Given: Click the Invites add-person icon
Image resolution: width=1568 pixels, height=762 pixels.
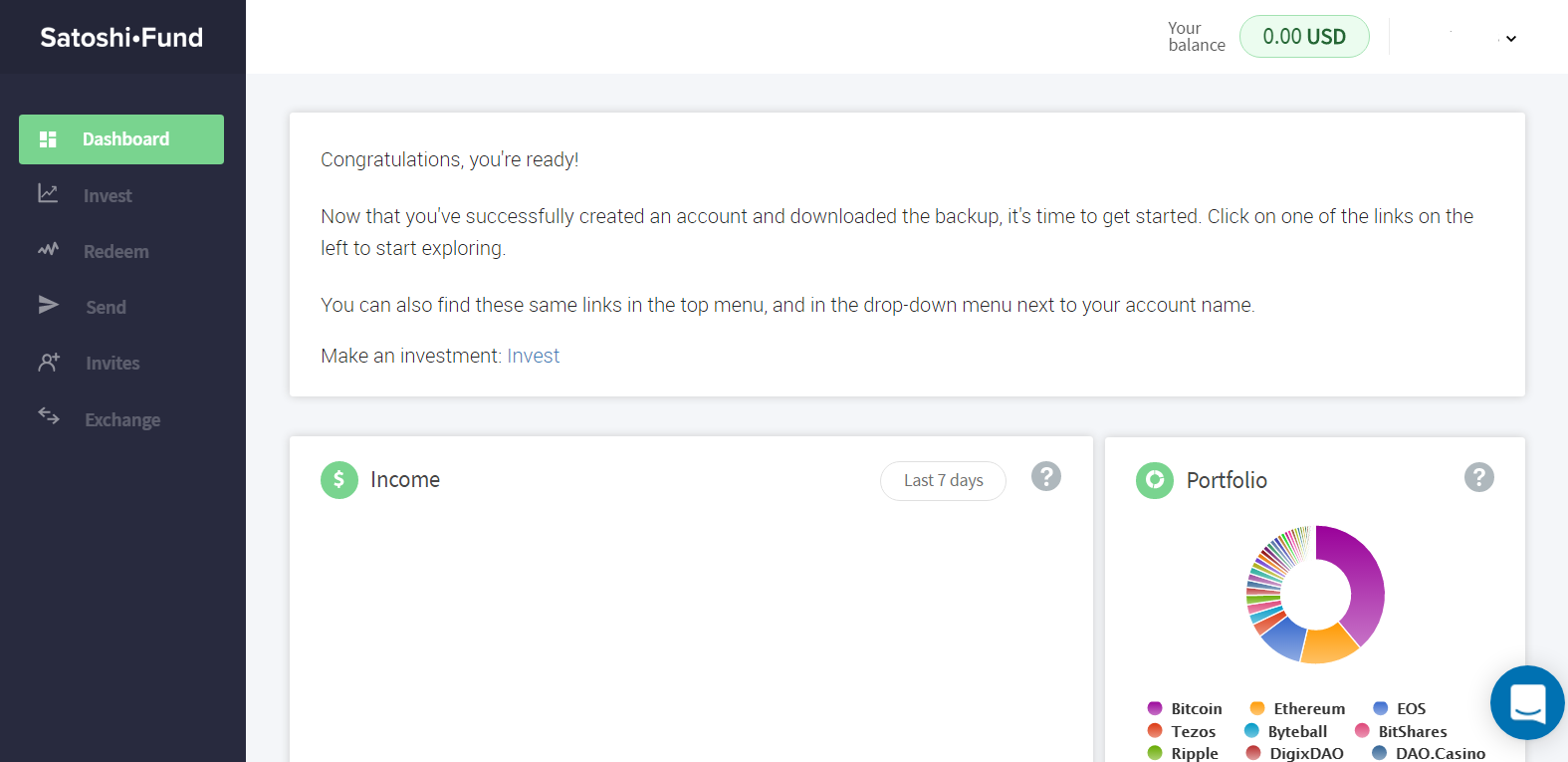Looking at the screenshot, I should 49,362.
